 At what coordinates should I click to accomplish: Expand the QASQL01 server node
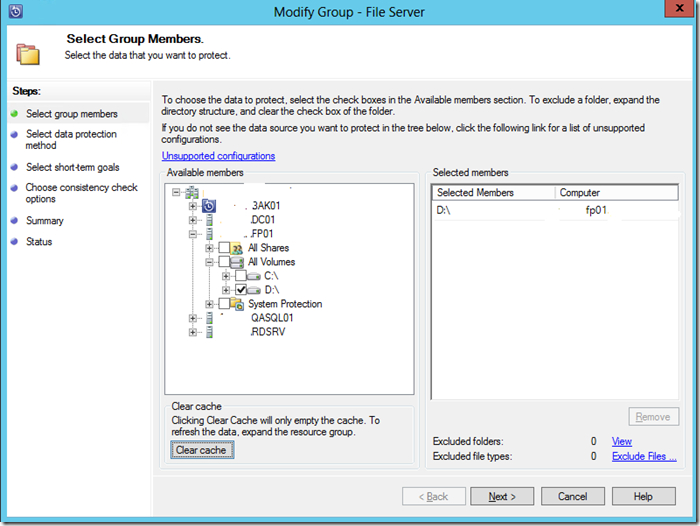tap(193, 318)
